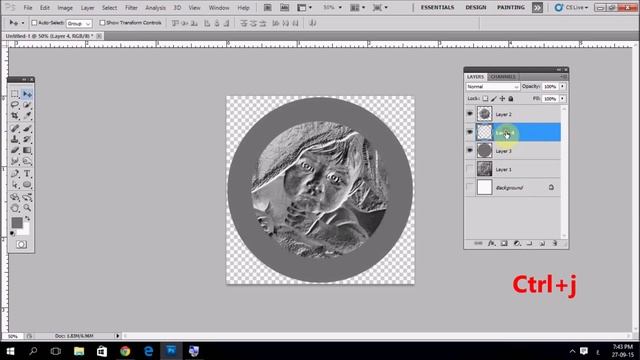Open View Extras dropdown
Screen dimensions: 640x360
point(304,7)
